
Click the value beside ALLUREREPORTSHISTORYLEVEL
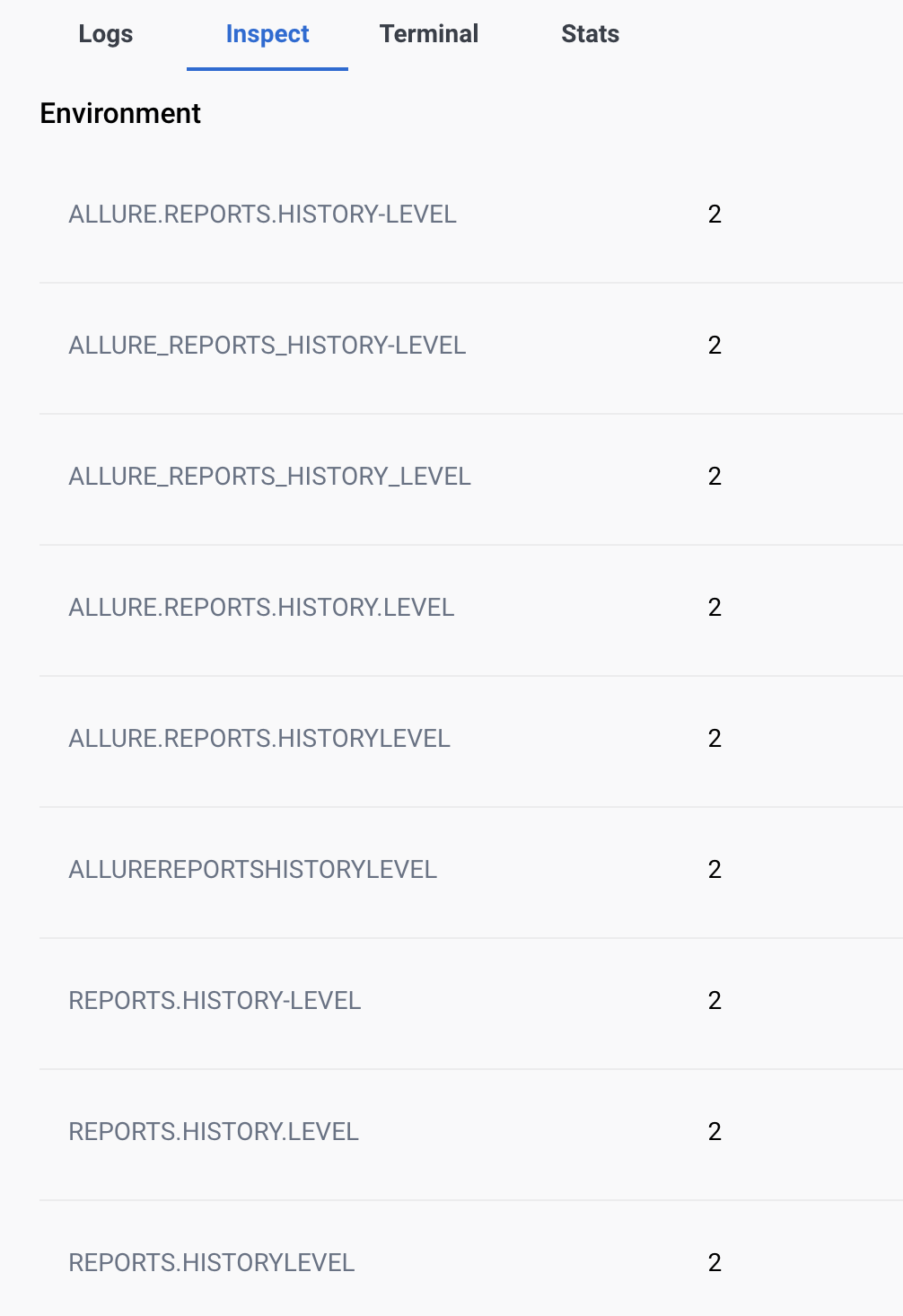point(715,870)
